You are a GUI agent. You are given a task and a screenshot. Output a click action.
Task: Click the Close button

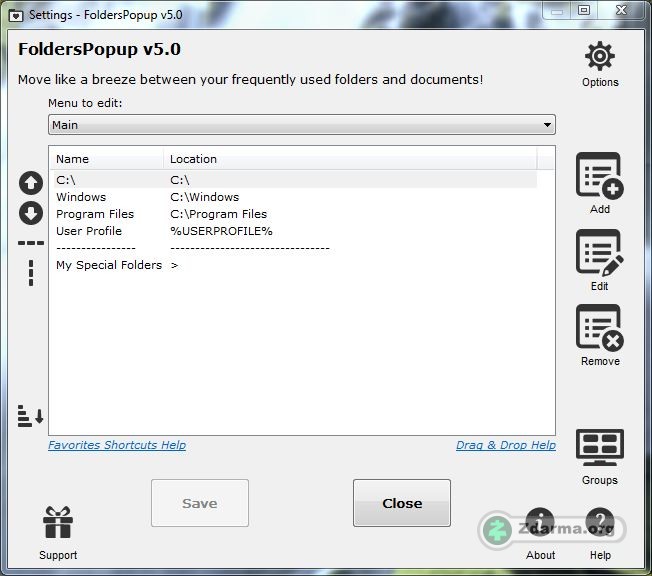[402, 503]
